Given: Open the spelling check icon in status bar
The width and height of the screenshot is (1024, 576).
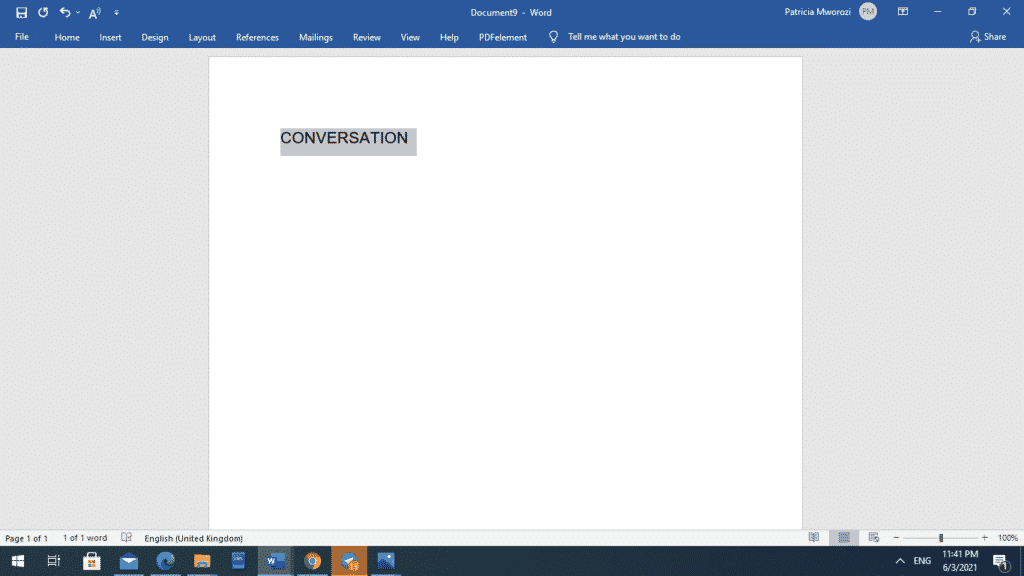Looking at the screenshot, I should coord(126,537).
